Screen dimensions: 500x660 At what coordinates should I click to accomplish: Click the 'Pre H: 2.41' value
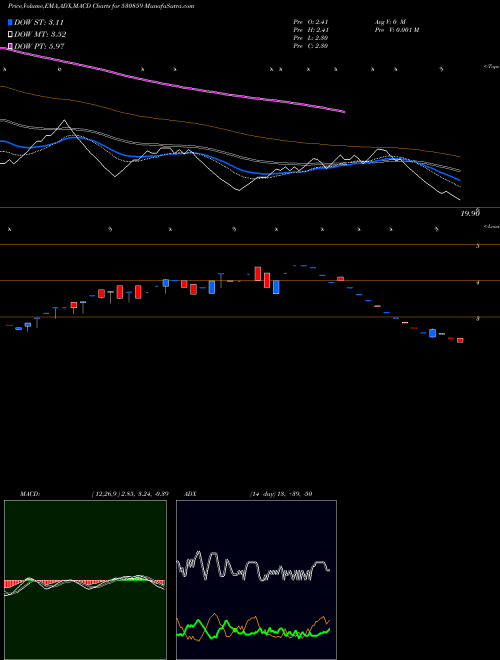pos(311,30)
